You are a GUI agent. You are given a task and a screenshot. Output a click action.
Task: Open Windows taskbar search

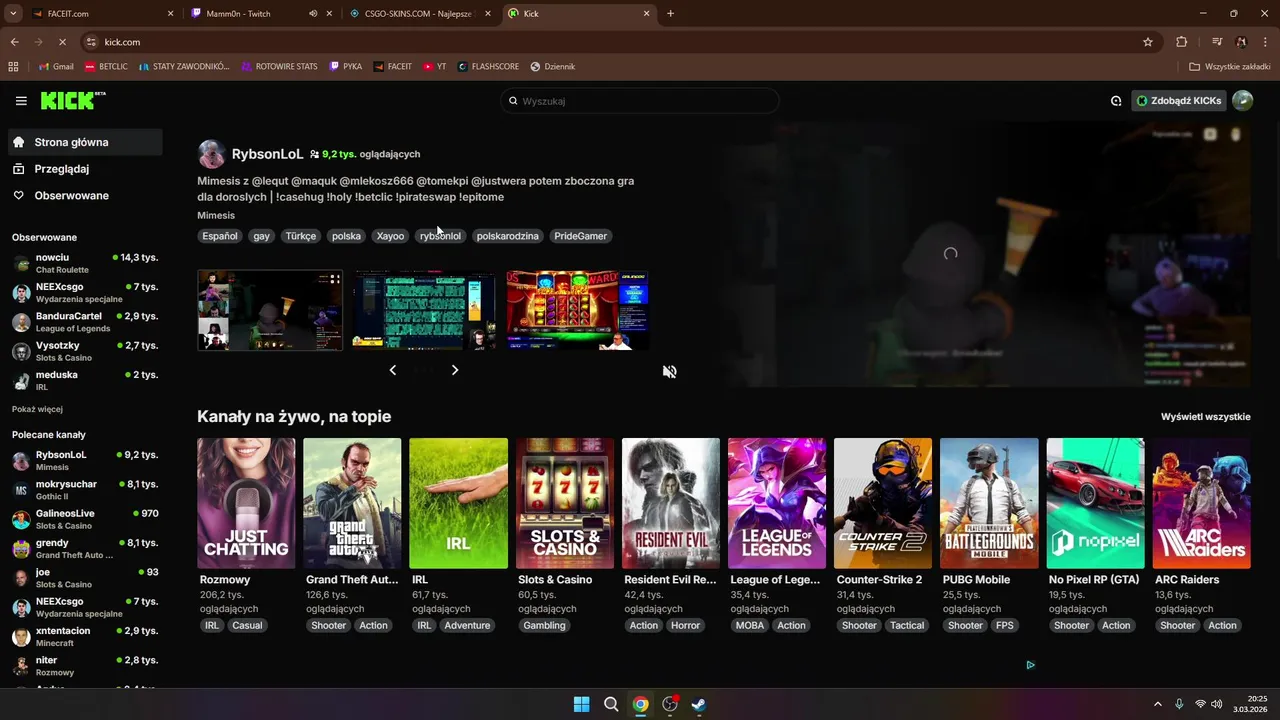point(611,704)
